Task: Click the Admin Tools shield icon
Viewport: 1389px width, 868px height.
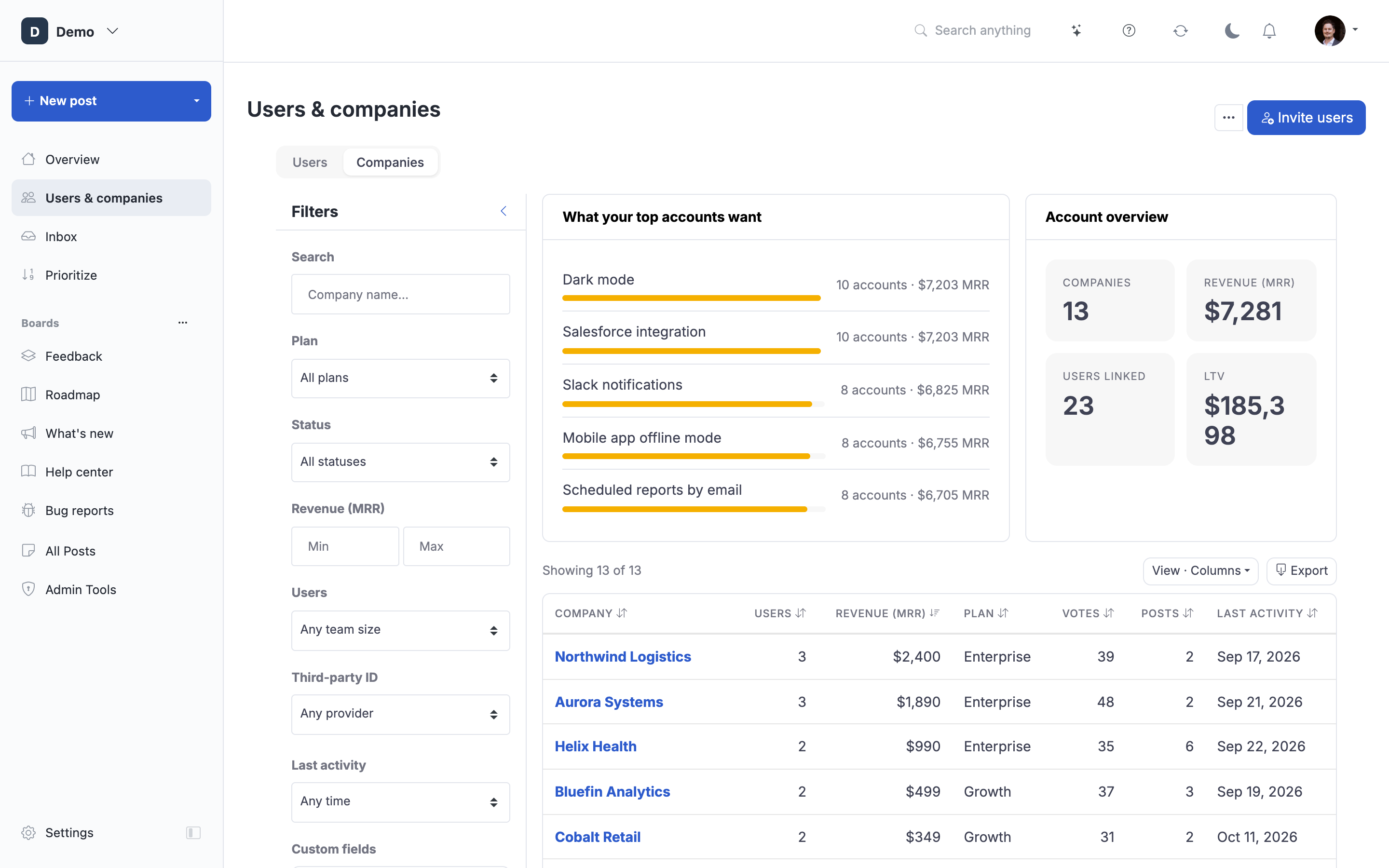Action: [x=29, y=589]
